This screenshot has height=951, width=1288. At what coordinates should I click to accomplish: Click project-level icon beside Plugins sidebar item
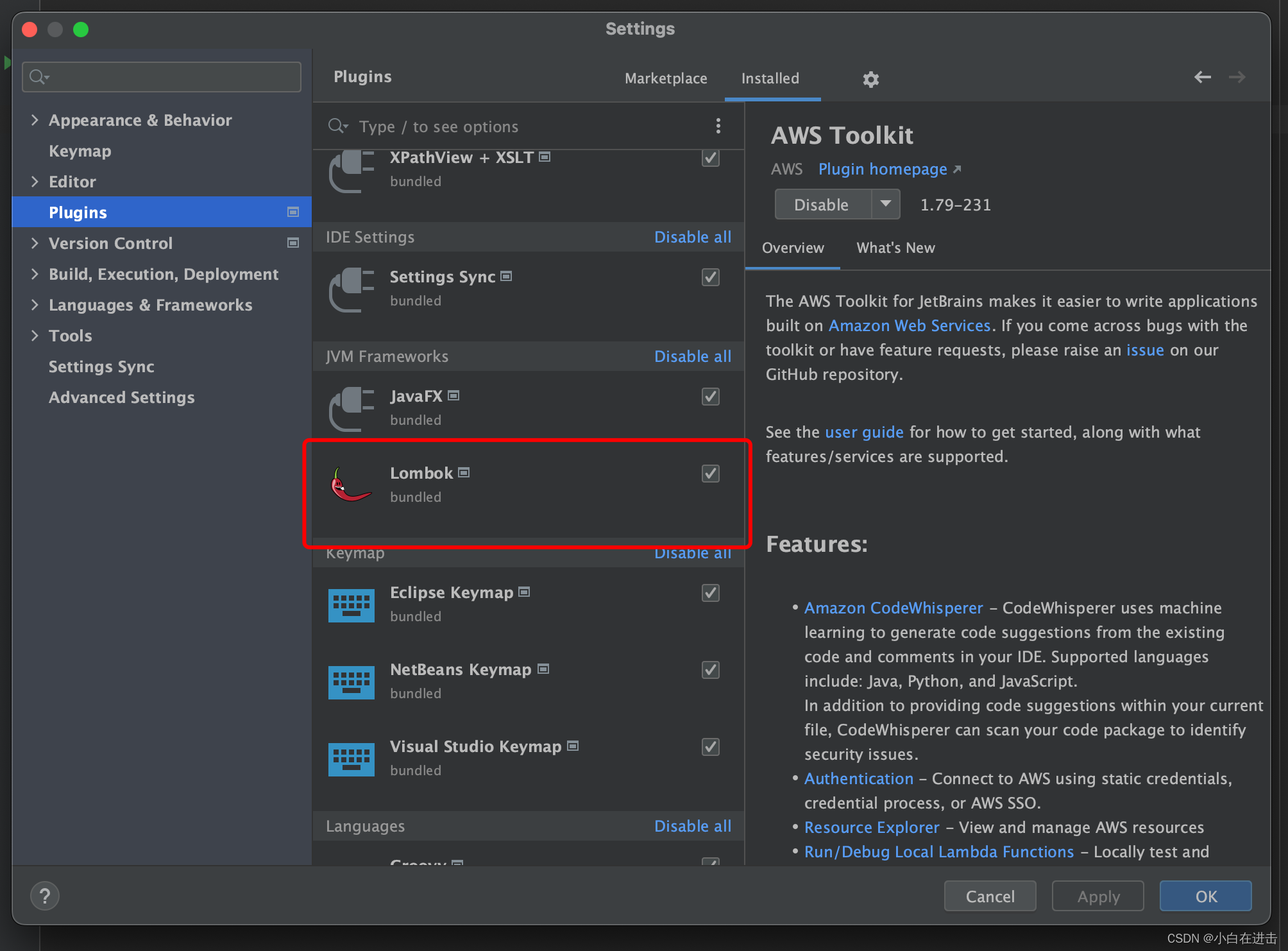point(293,212)
